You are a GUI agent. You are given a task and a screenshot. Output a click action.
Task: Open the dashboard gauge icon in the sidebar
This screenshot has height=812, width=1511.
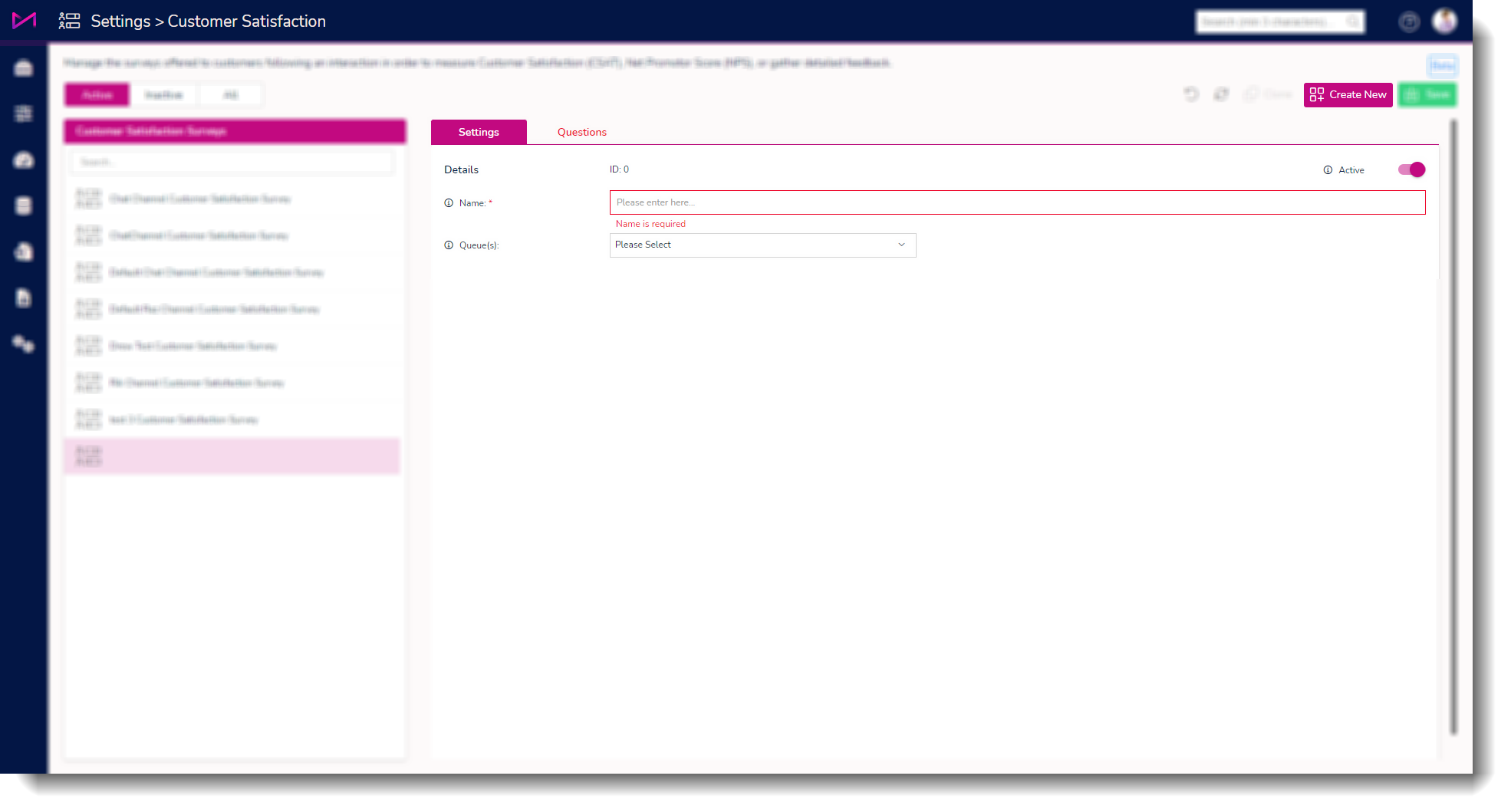coord(24,159)
